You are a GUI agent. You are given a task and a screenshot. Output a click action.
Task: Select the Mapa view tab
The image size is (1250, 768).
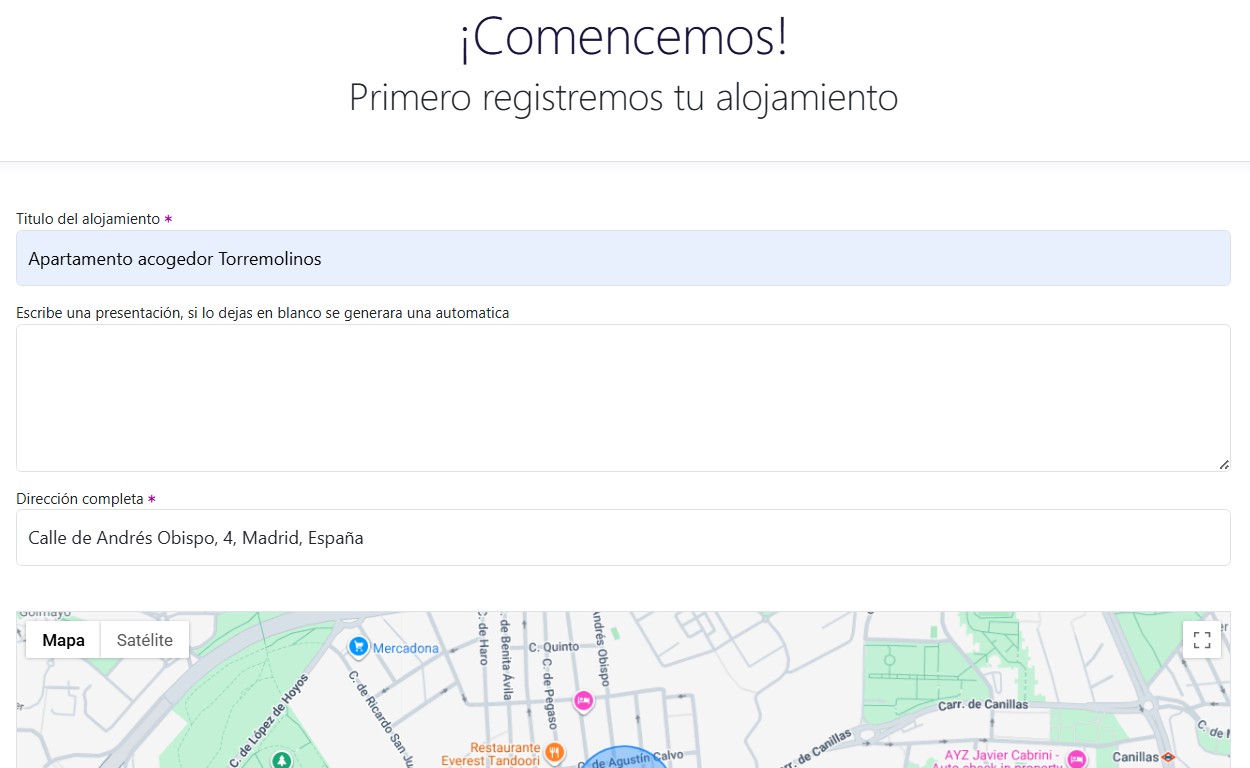click(x=62, y=640)
